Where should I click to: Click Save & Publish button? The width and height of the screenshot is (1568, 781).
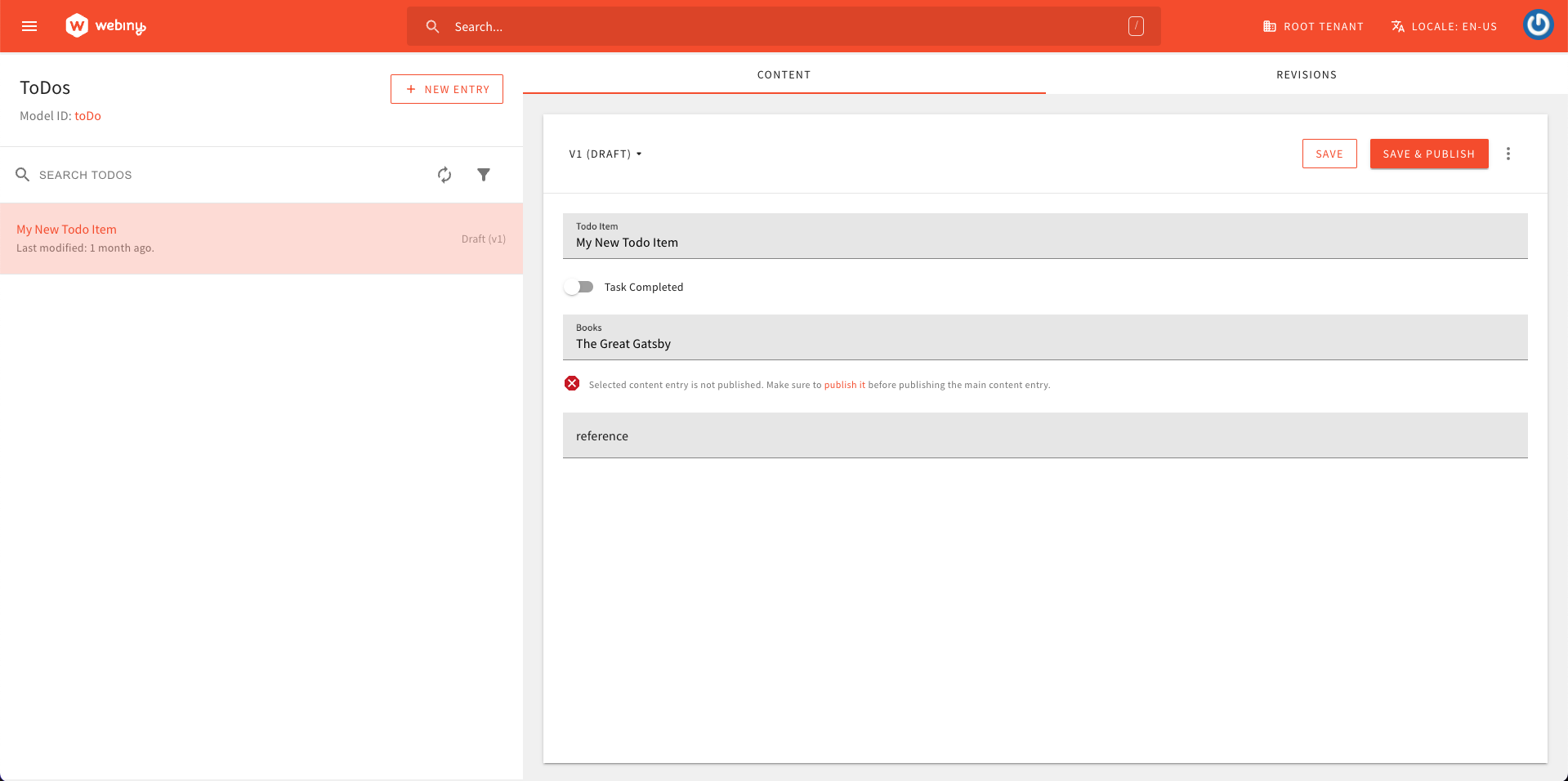(1429, 154)
